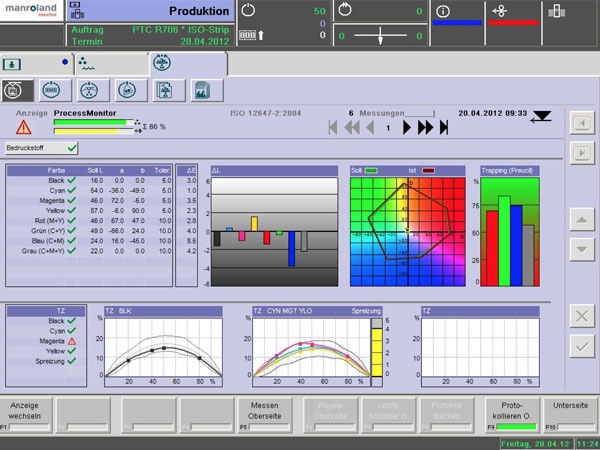This screenshot has width=600, height=450.
Task: Jump to the first measurement arrow
Action: (334, 127)
